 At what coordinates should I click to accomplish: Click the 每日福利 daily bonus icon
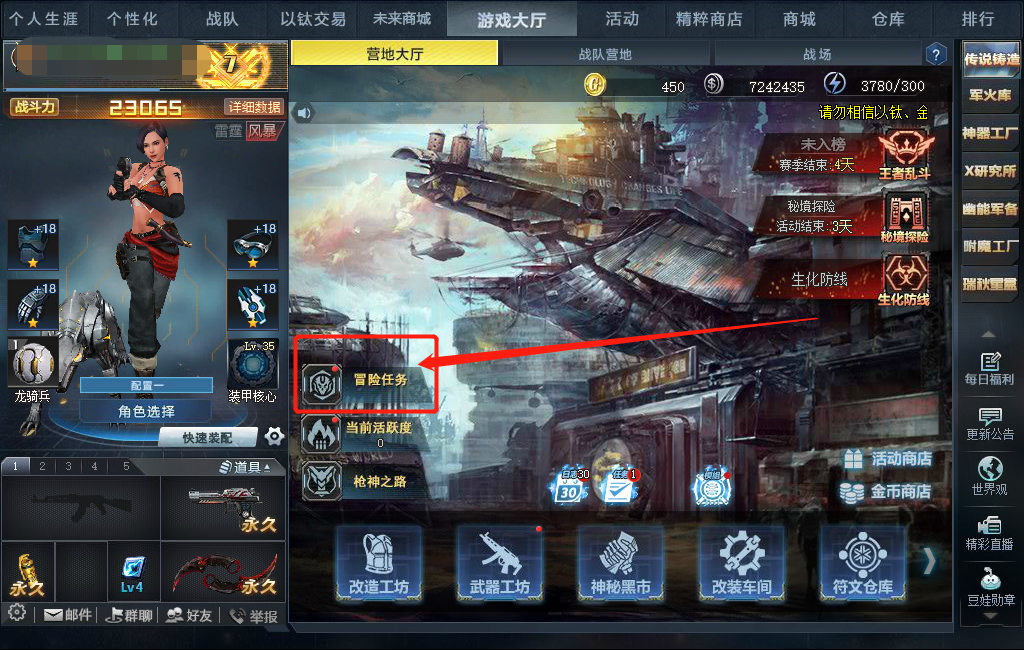[989, 368]
